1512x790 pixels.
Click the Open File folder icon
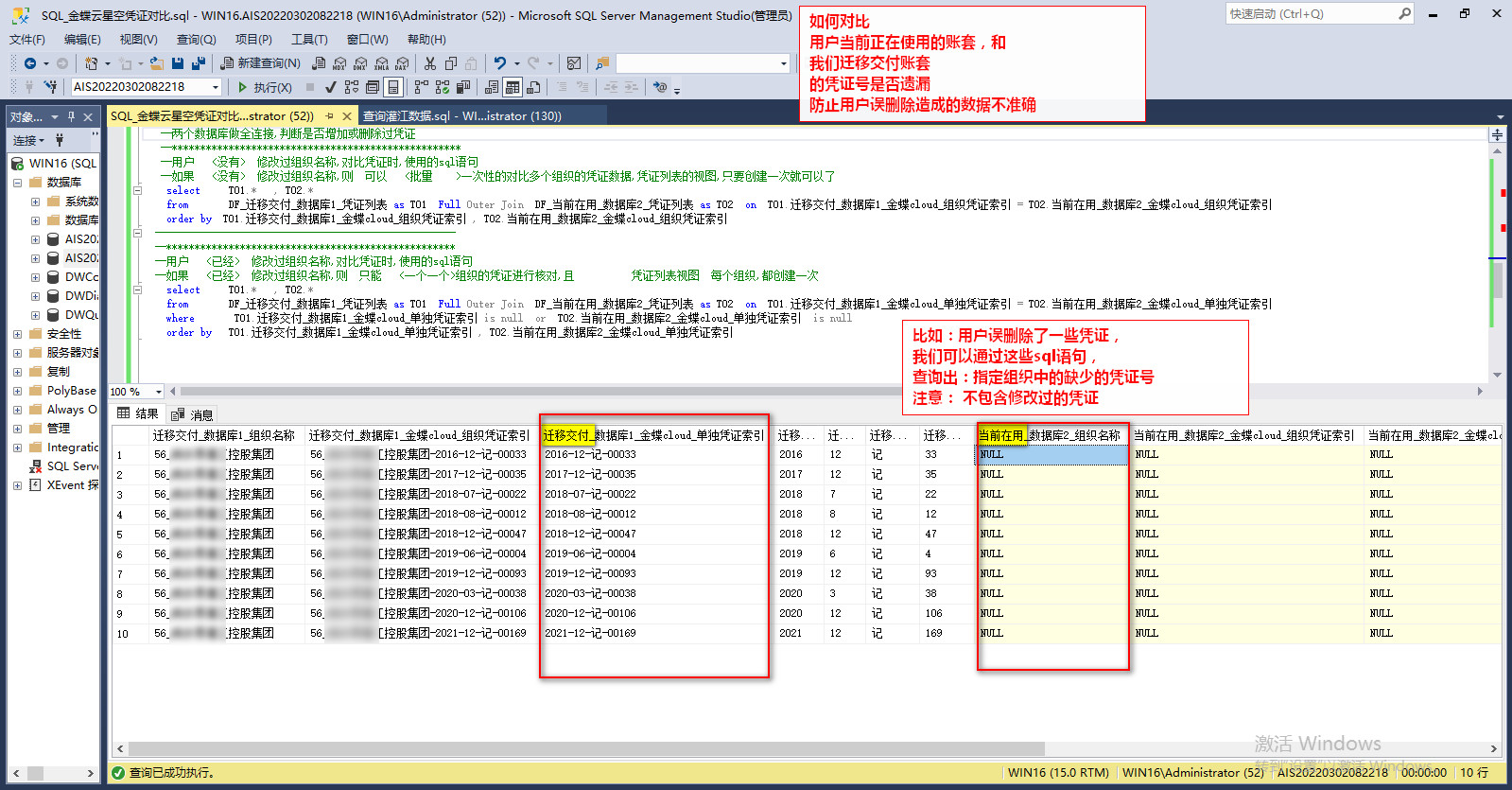coord(156,63)
